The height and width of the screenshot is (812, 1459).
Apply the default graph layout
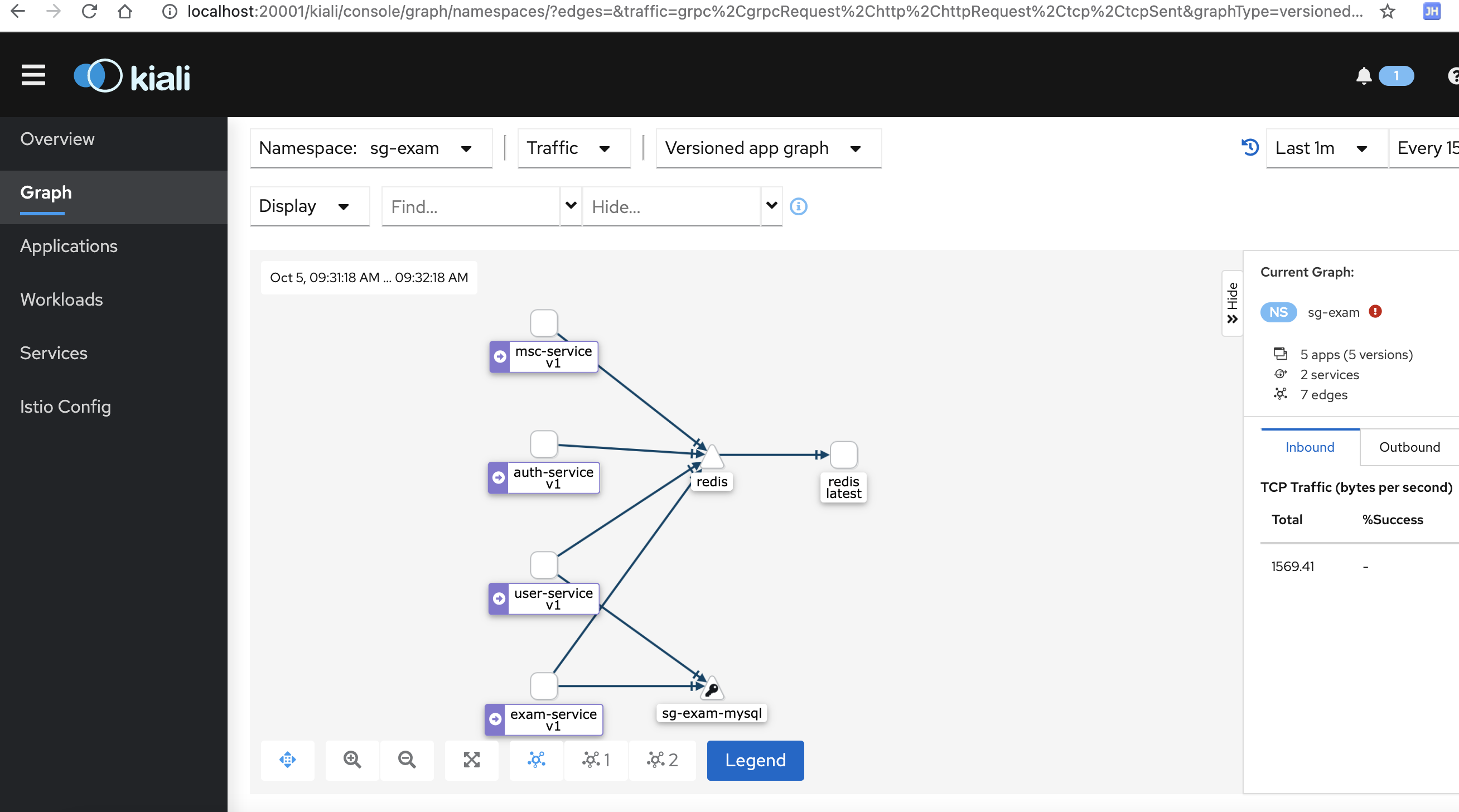(536, 760)
